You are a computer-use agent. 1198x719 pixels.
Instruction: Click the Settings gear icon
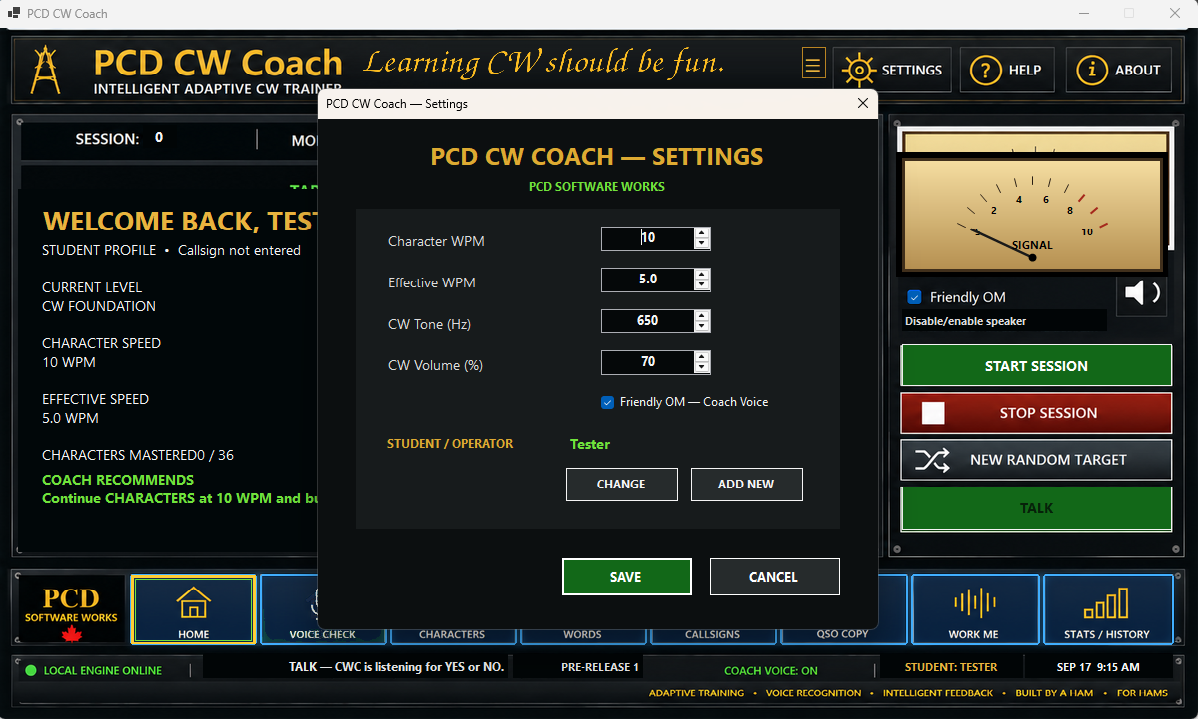859,70
